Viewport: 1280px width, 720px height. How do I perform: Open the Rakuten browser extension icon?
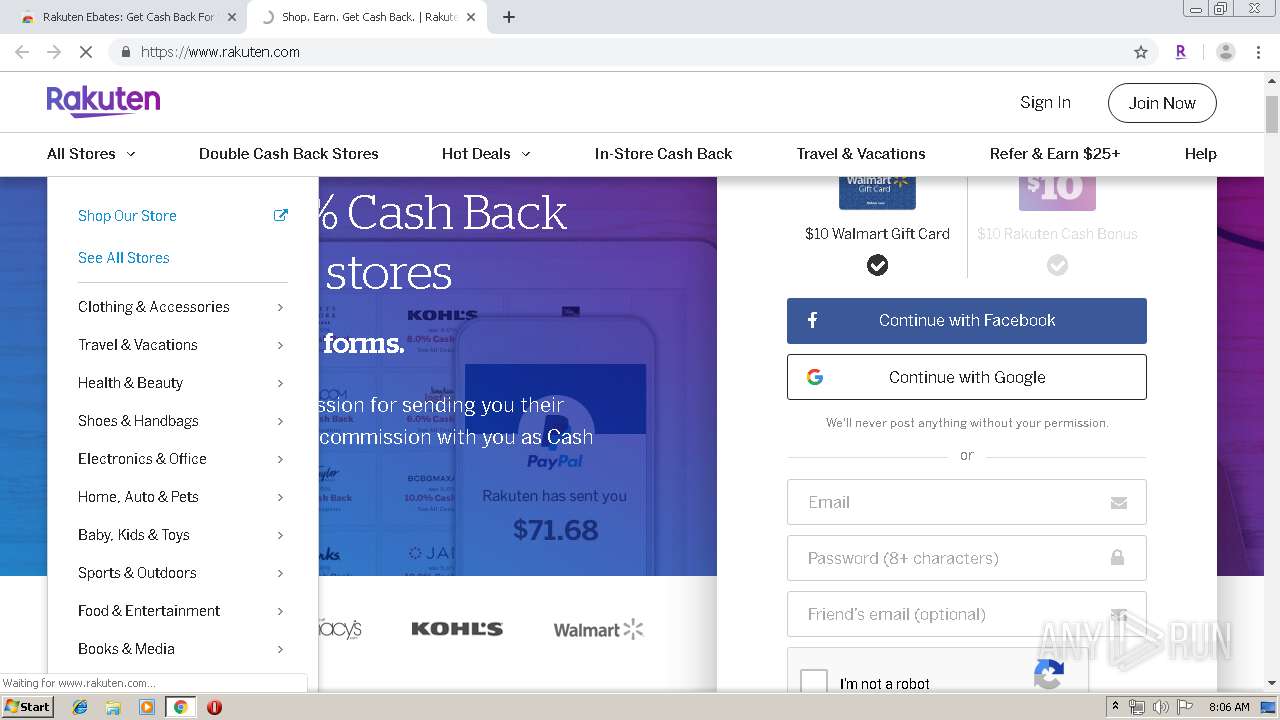(1181, 52)
